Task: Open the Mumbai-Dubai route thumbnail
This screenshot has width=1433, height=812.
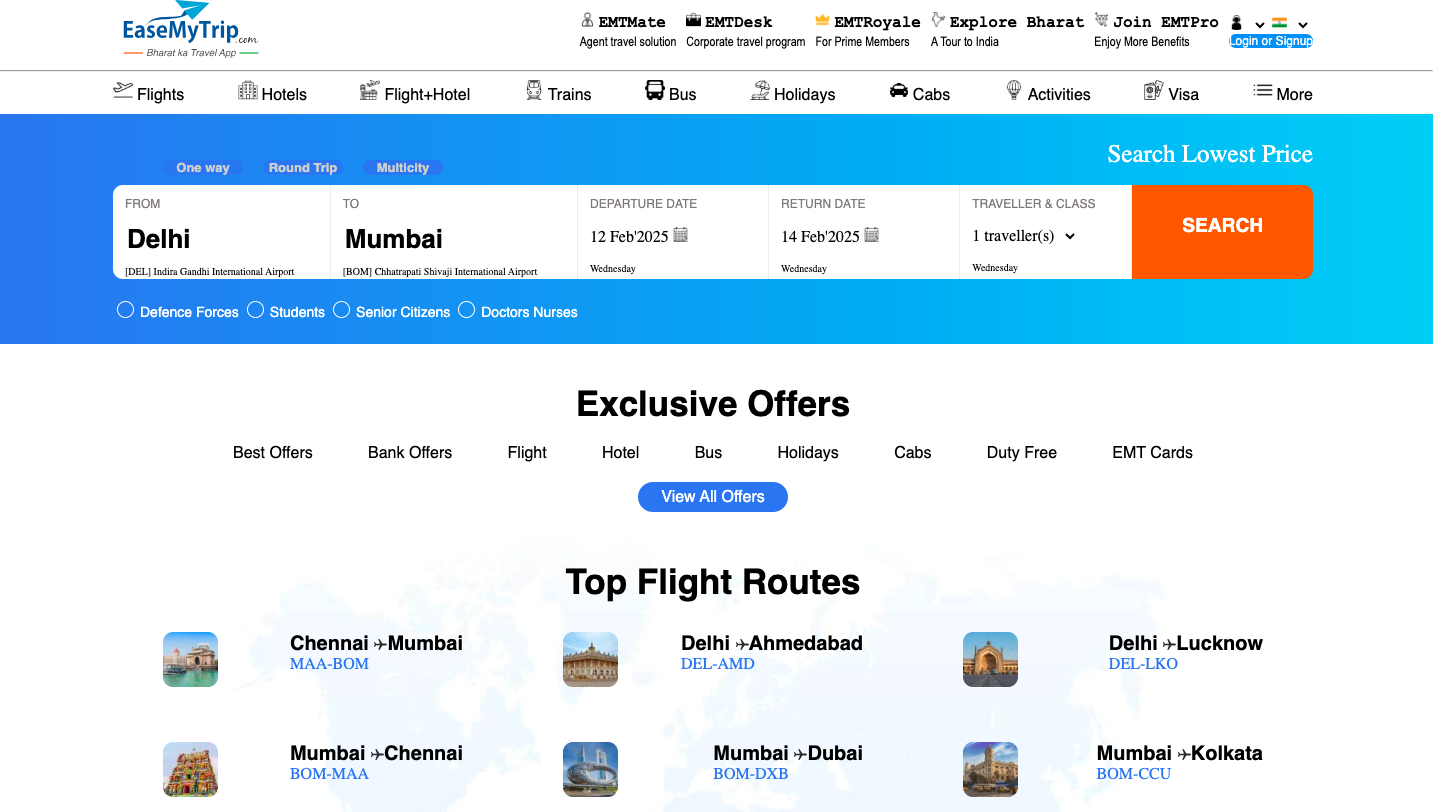Action: point(590,769)
